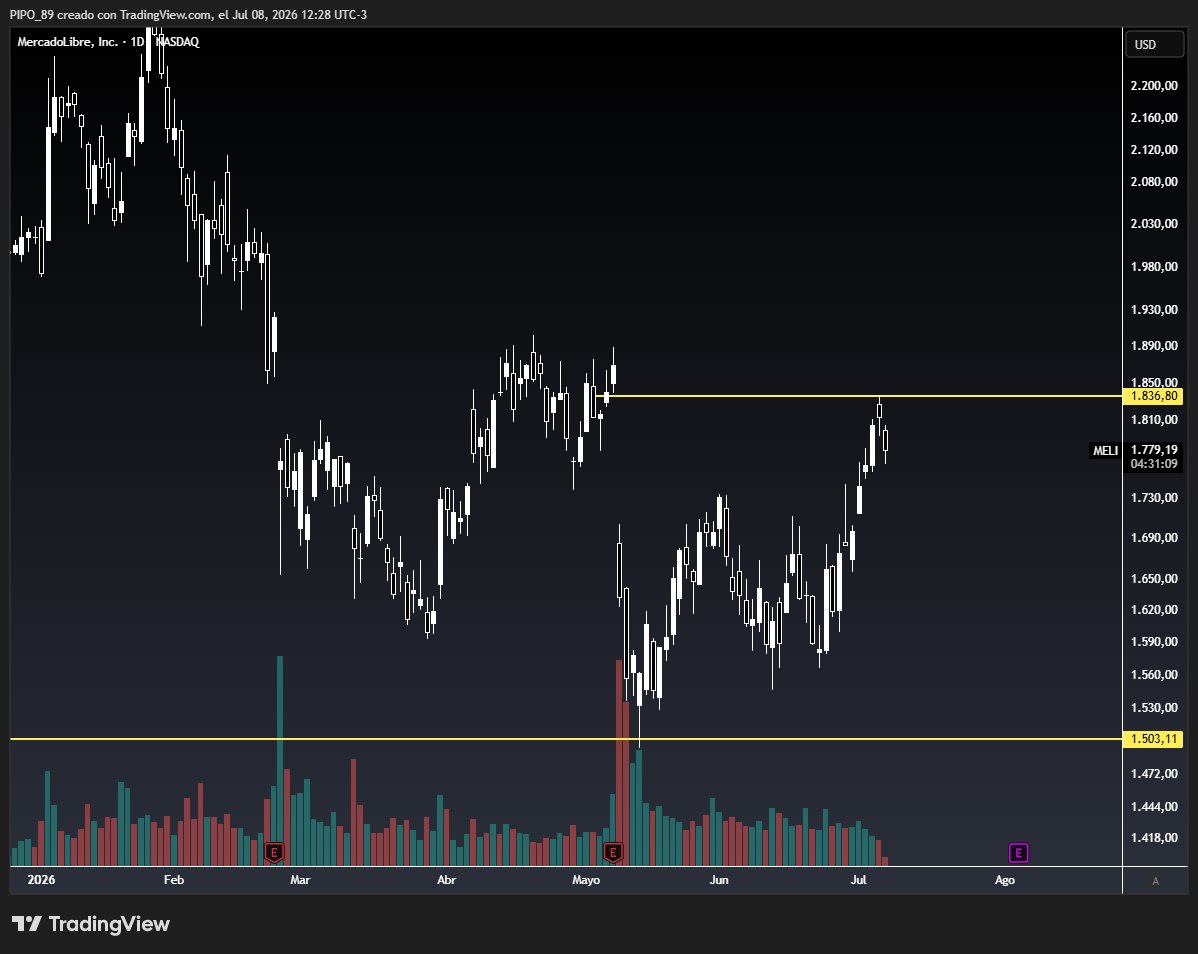Click the MercadoLibre, Inc. symbol title

(x=67, y=42)
